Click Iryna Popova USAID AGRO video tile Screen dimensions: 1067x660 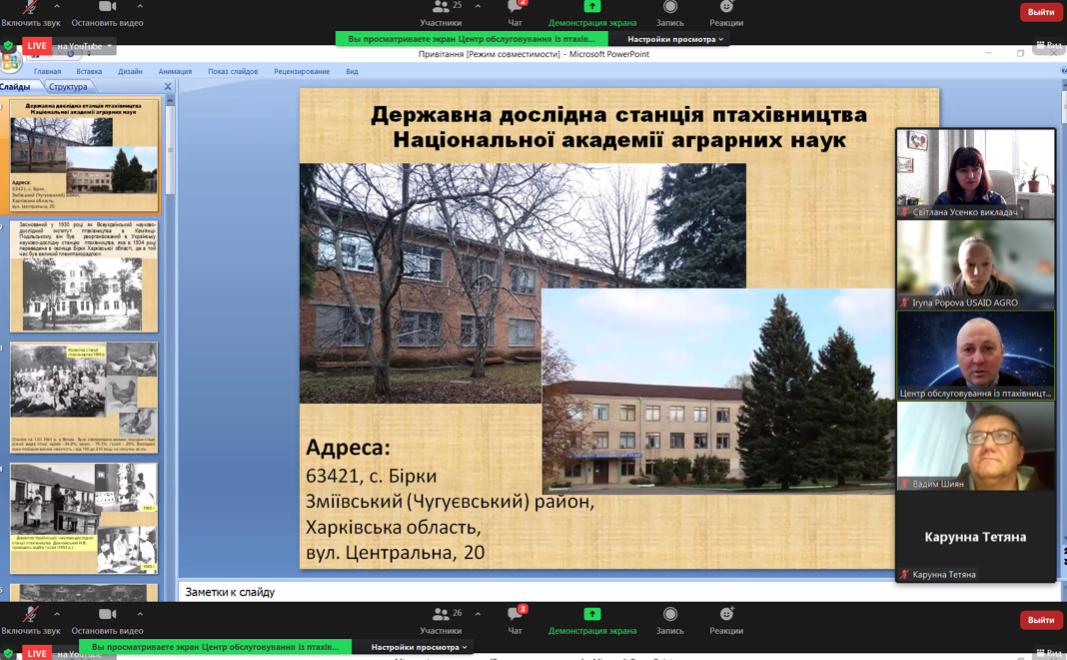(x=976, y=265)
